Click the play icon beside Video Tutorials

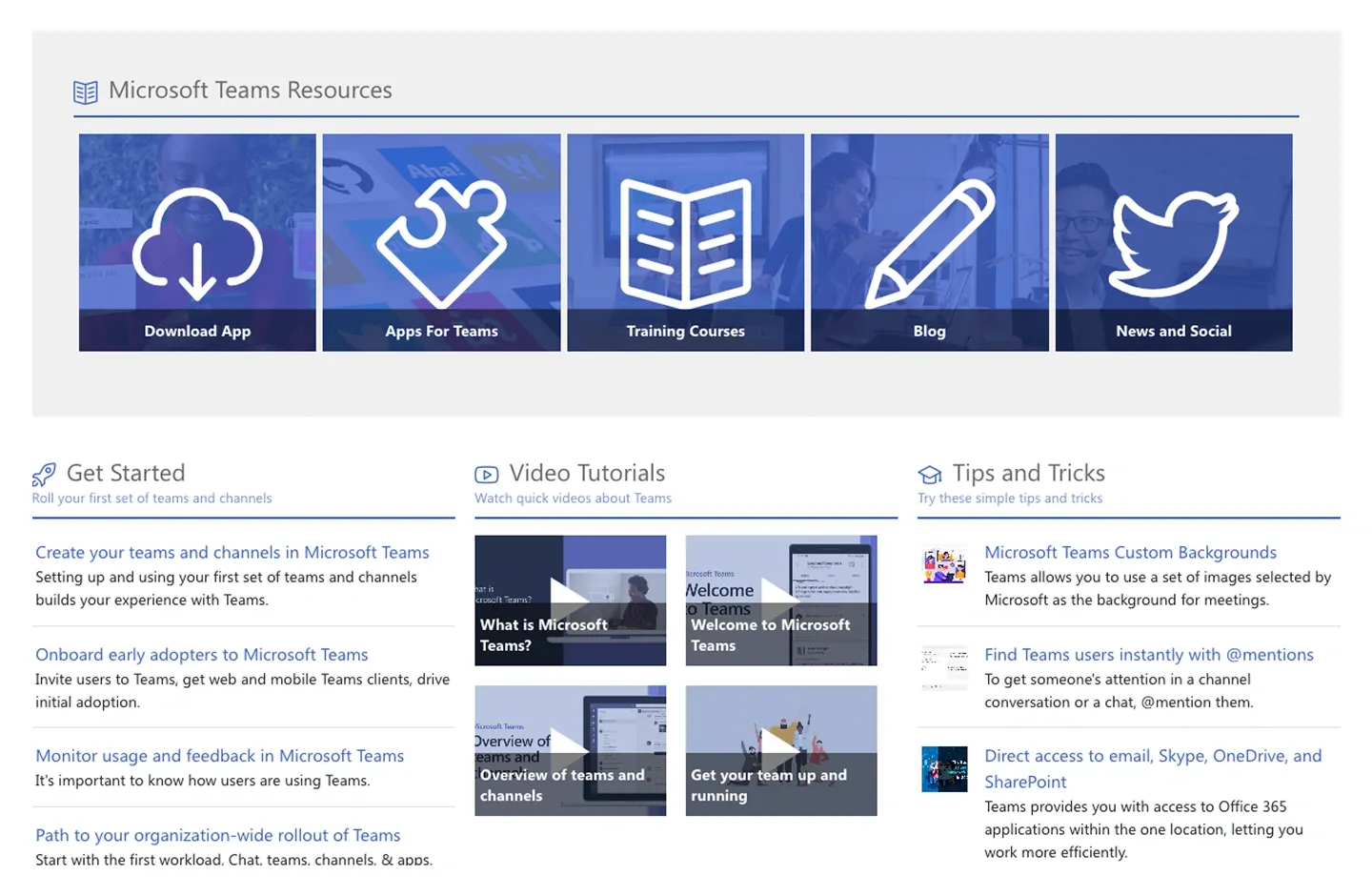click(487, 474)
